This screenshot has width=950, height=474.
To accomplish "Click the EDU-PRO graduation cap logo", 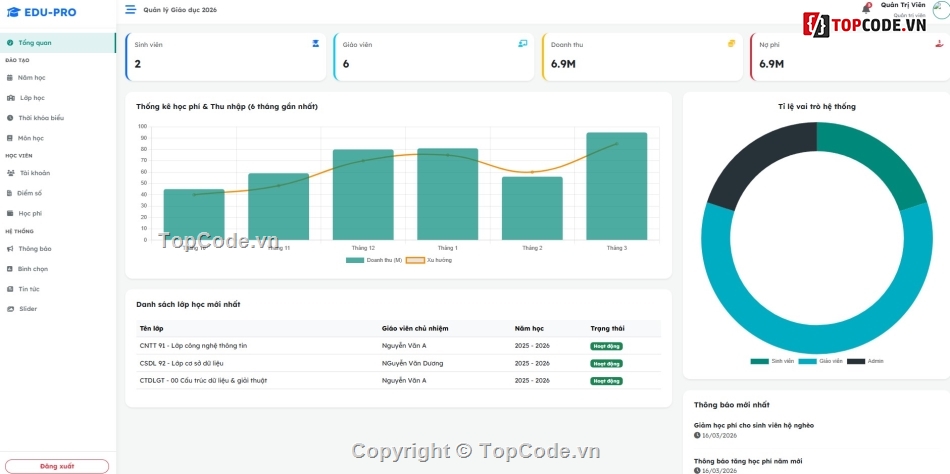I will click(x=13, y=11).
